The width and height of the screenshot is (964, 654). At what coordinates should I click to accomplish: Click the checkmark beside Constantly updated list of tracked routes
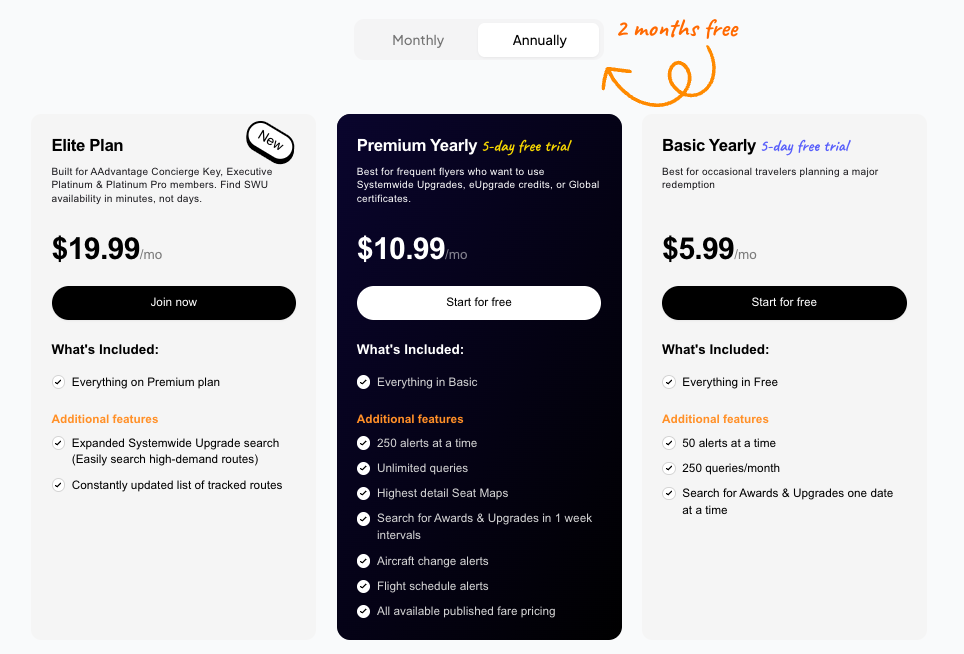tap(58, 485)
